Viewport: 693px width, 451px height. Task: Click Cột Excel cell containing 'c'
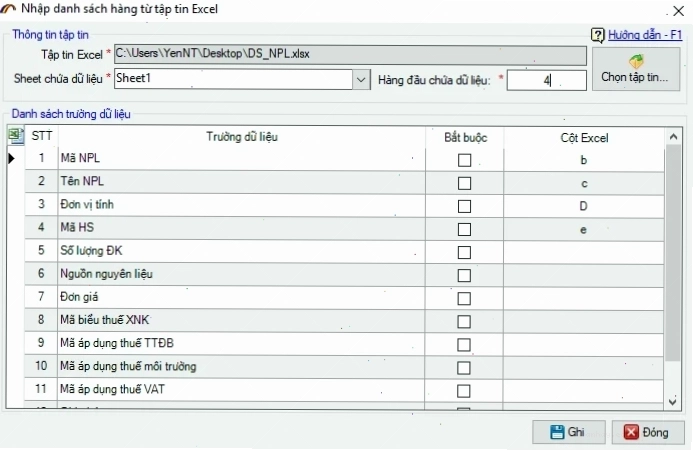[x=584, y=183]
